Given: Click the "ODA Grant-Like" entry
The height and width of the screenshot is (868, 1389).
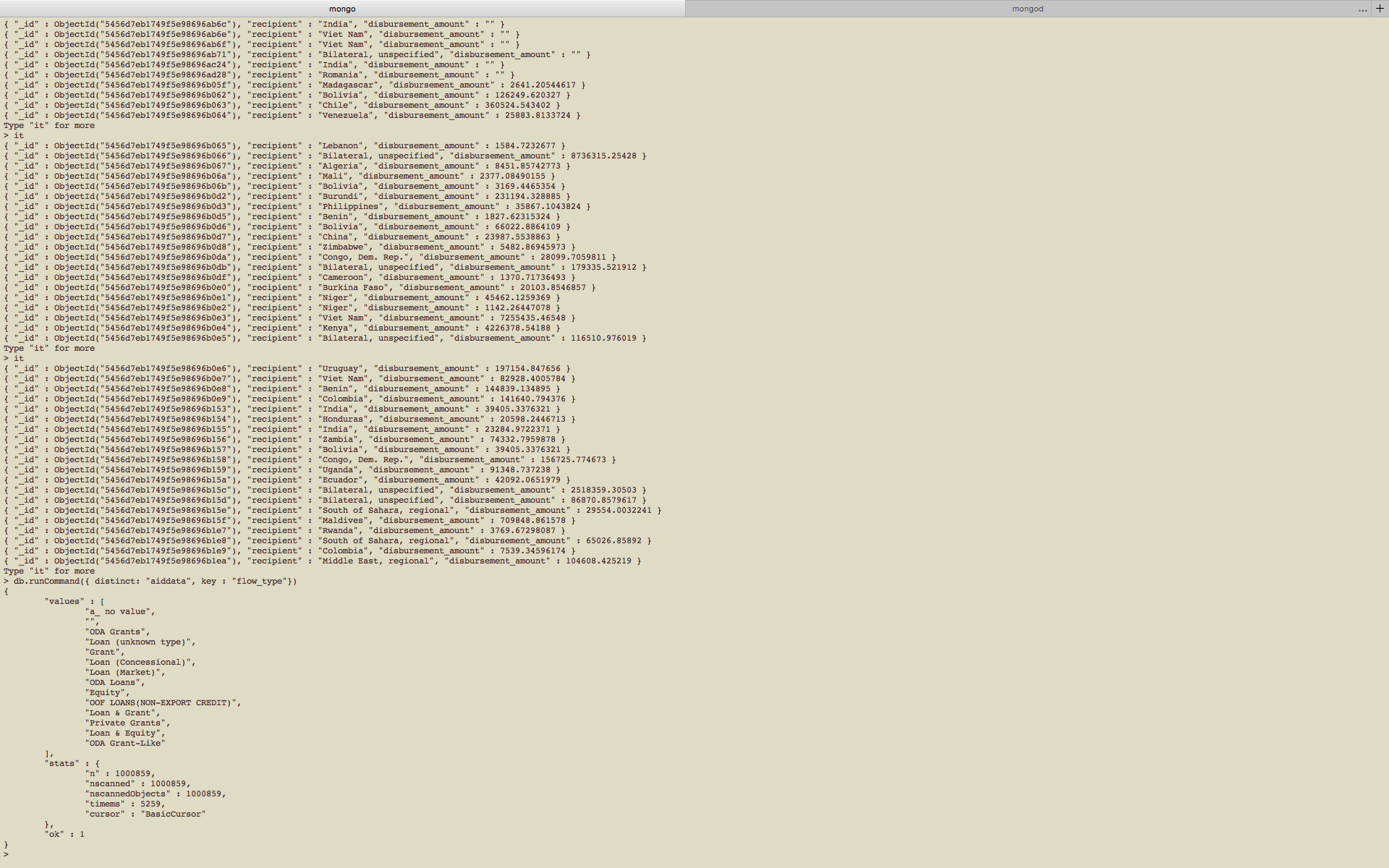Looking at the screenshot, I should point(125,743).
